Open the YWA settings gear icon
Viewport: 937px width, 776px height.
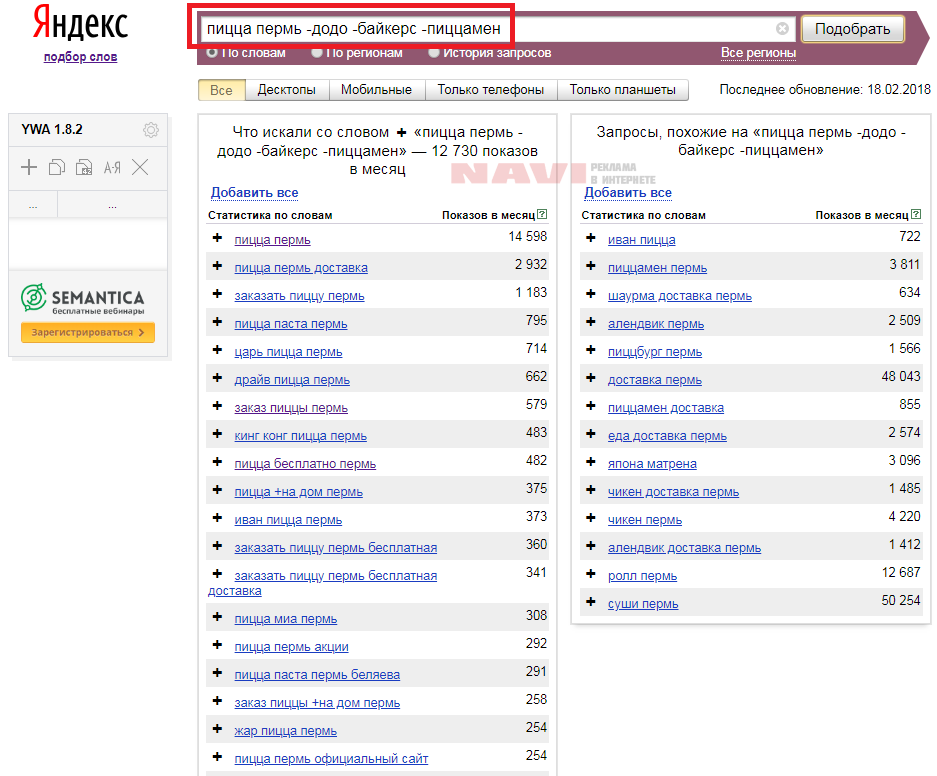pos(151,130)
